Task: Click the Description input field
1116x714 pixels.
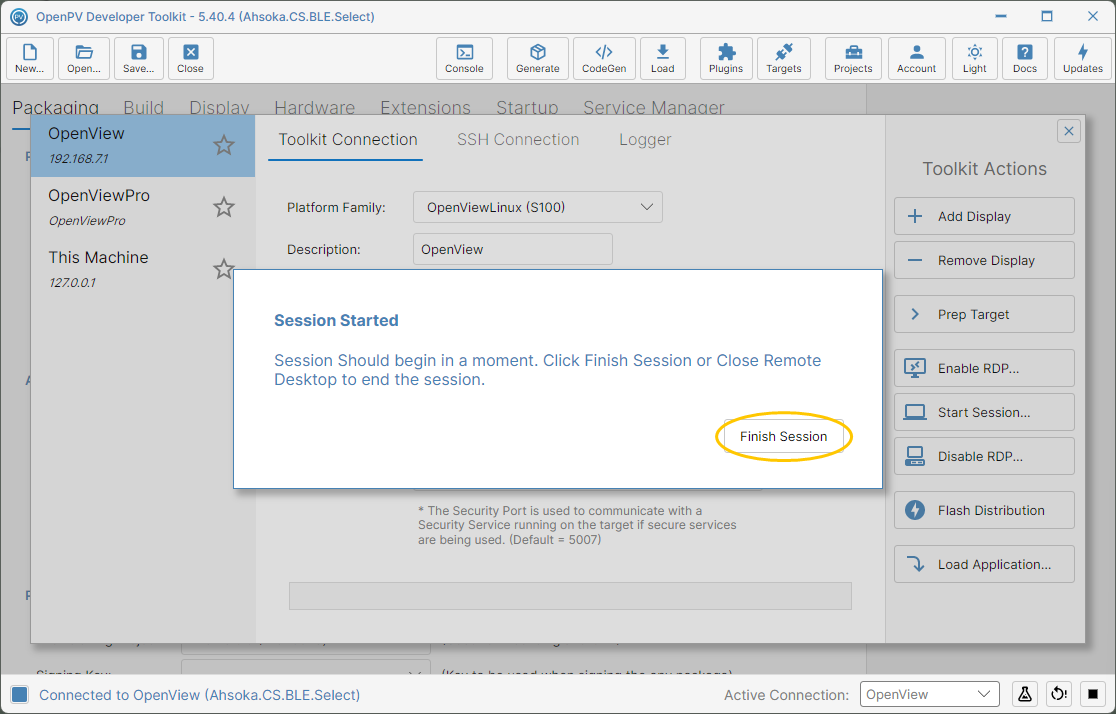Action: click(512, 249)
